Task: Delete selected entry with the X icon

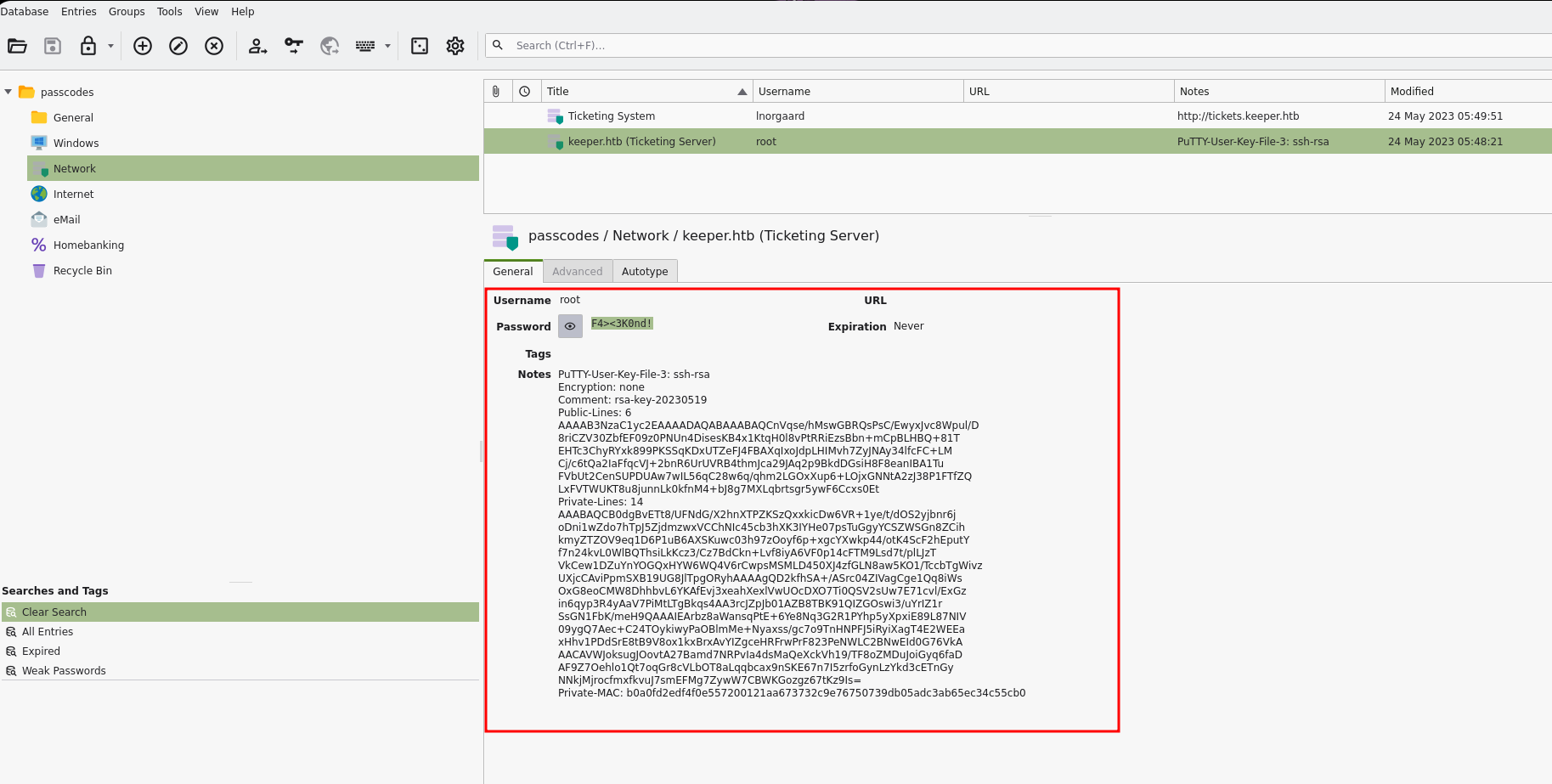Action: pos(214,46)
